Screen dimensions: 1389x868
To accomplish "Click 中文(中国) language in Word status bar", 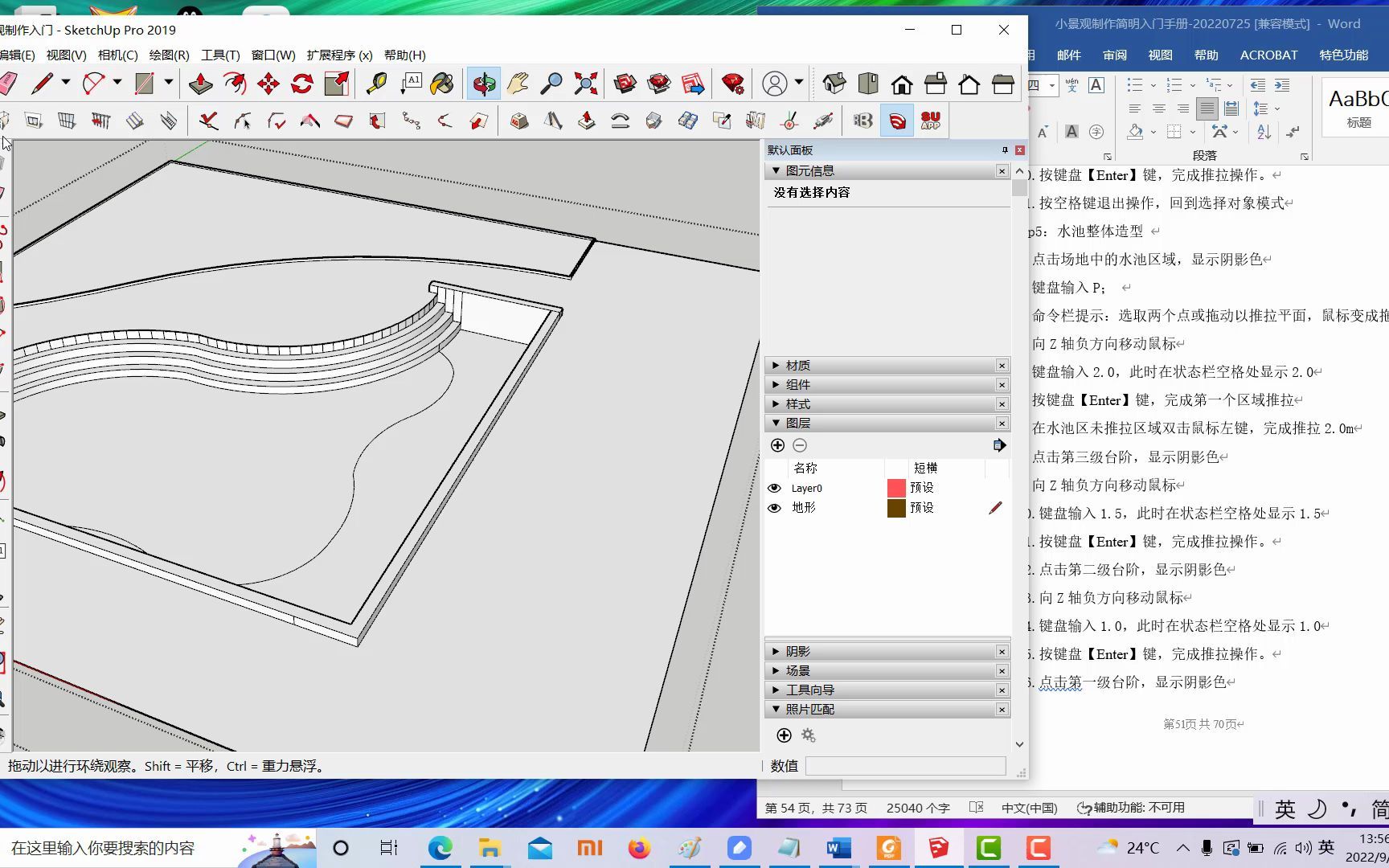I will click(1030, 808).
